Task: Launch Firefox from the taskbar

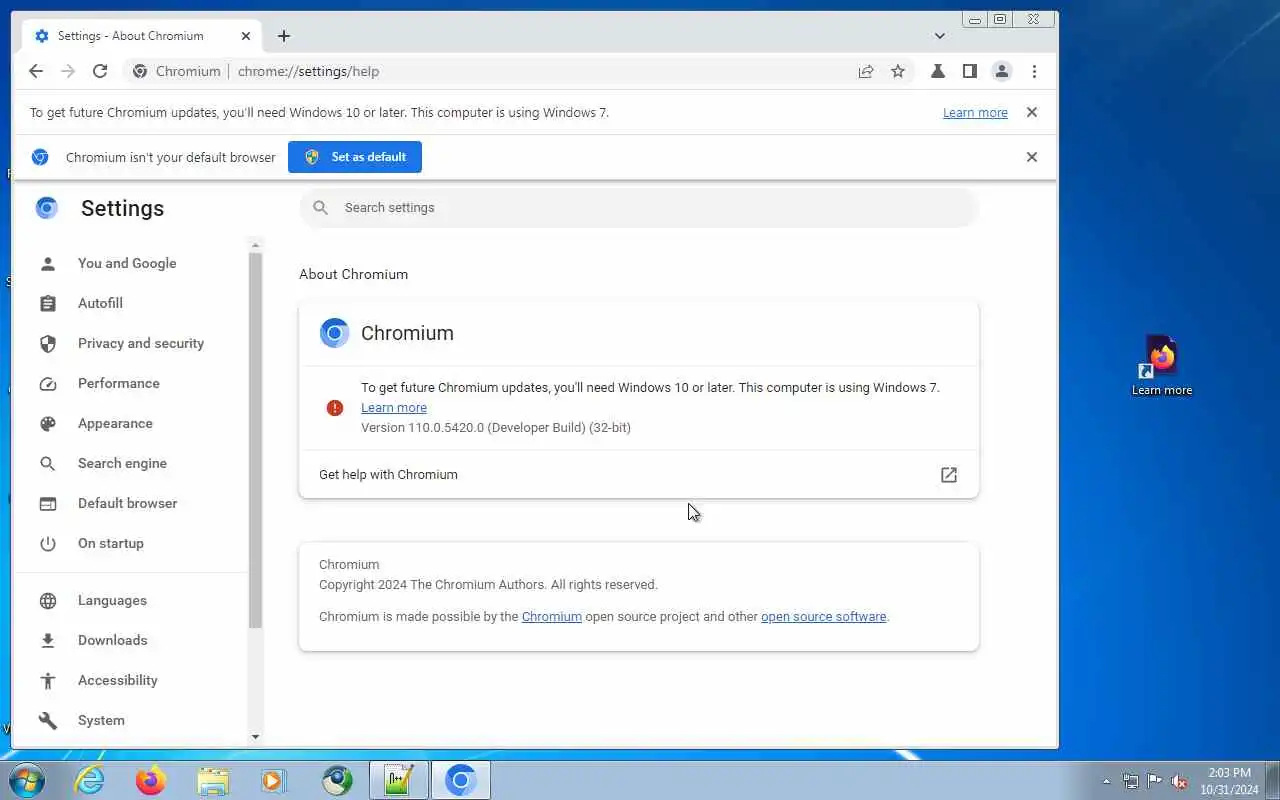Action: pyautogui.click(x=151, y=780)
